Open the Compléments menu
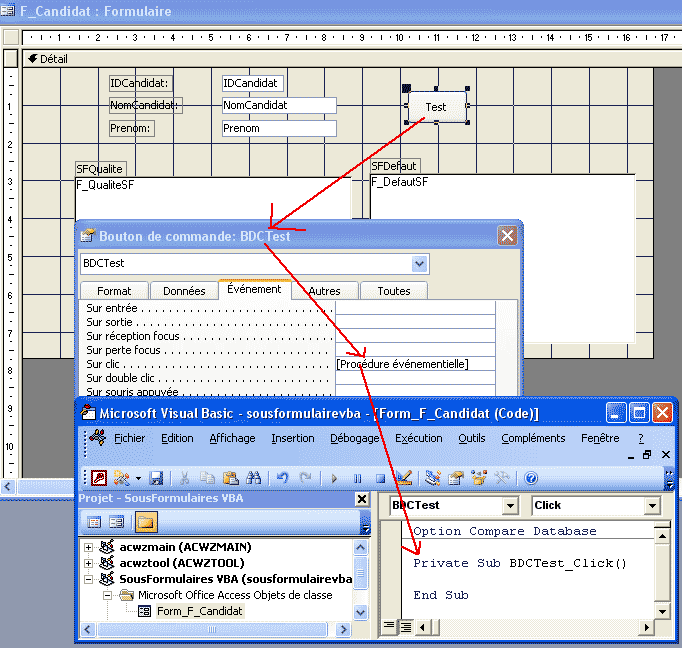This screenshot has height=648, width=682. coord(533,438)
